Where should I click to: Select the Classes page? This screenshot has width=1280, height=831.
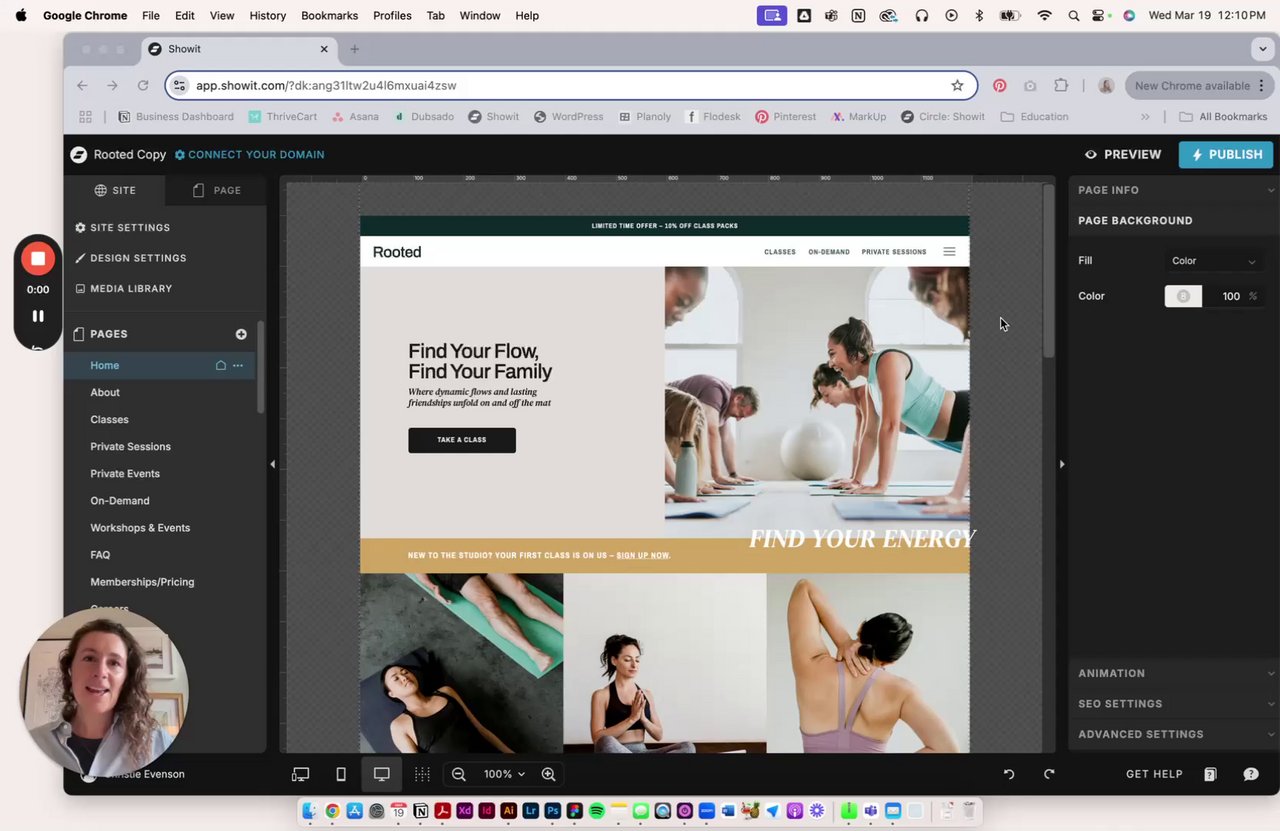[109, 419]
